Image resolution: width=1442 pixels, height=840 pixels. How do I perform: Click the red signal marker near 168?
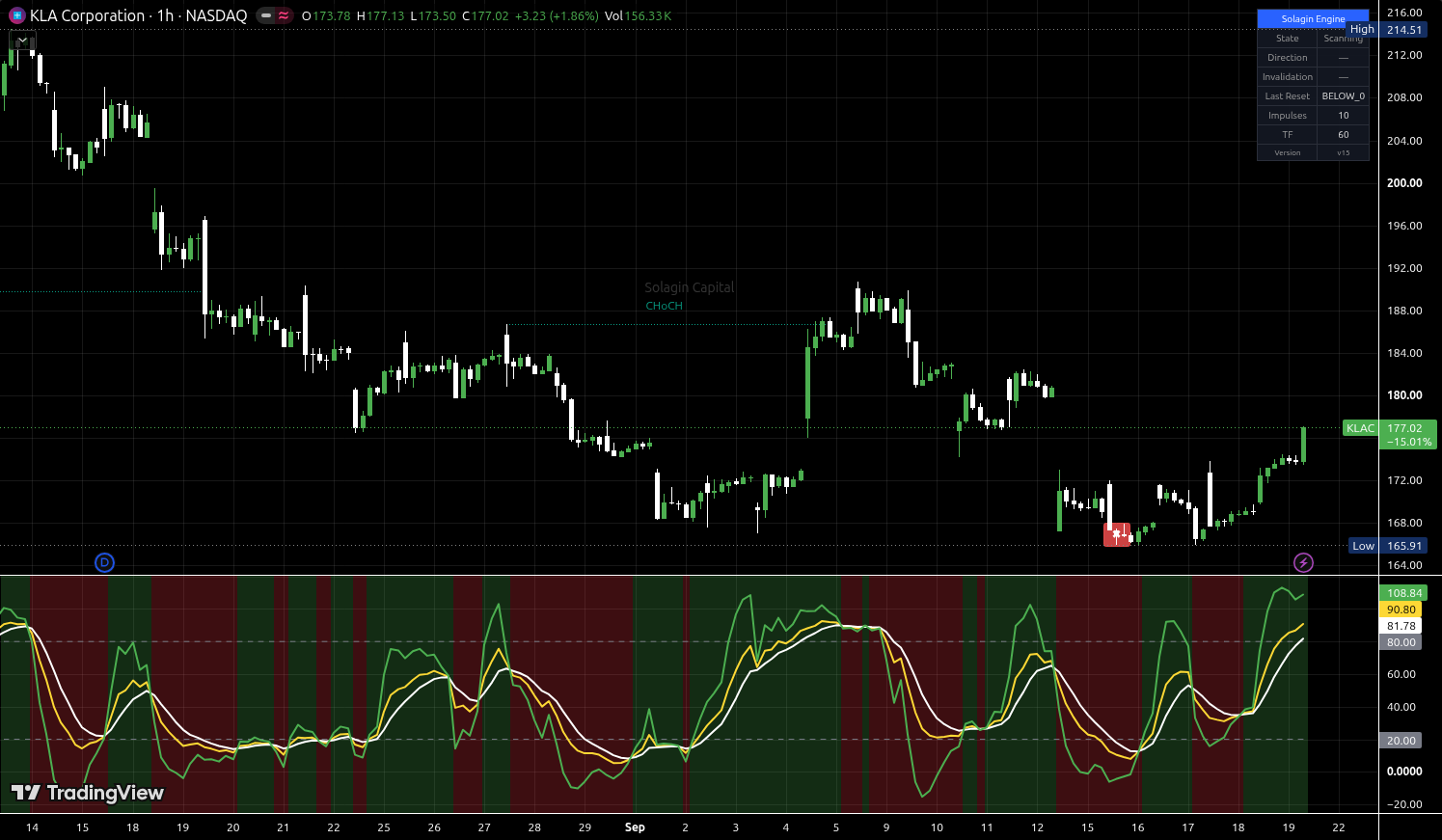point(1117,534)
